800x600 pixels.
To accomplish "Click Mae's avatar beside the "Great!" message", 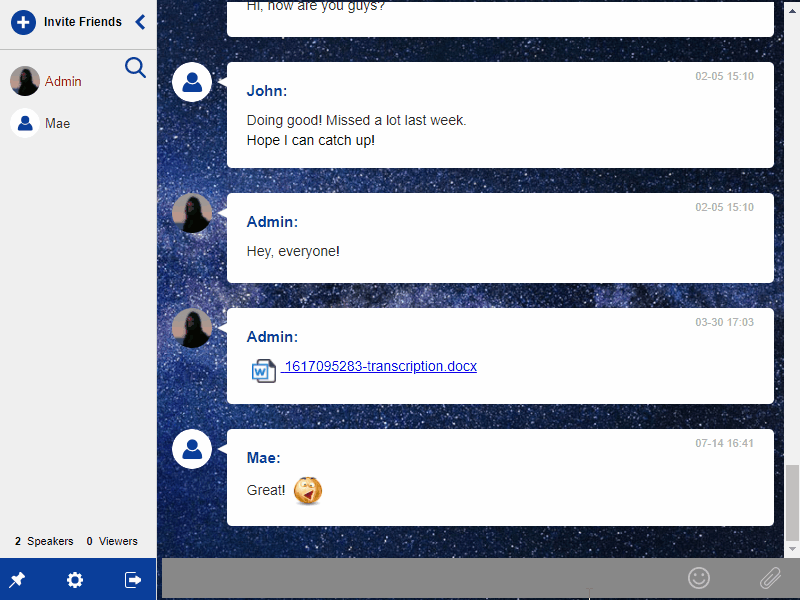I will 192,449.
